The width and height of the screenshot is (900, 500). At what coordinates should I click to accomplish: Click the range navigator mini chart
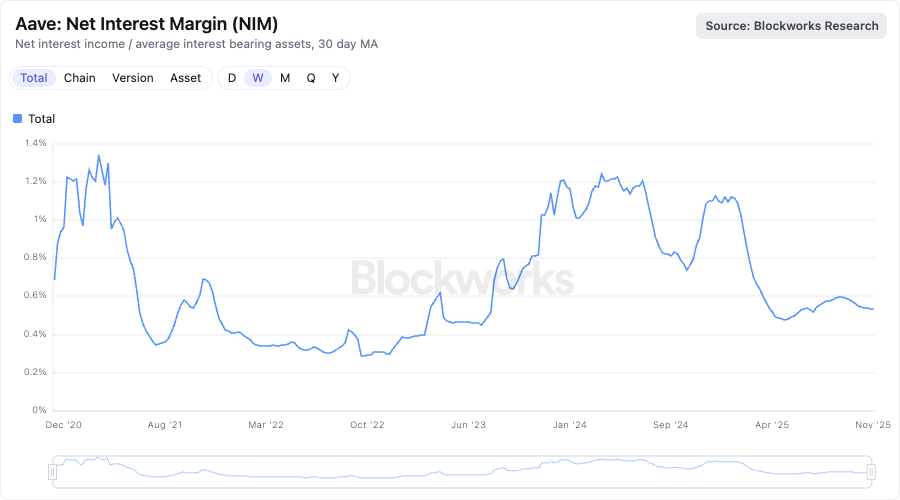tap(462, 472)
